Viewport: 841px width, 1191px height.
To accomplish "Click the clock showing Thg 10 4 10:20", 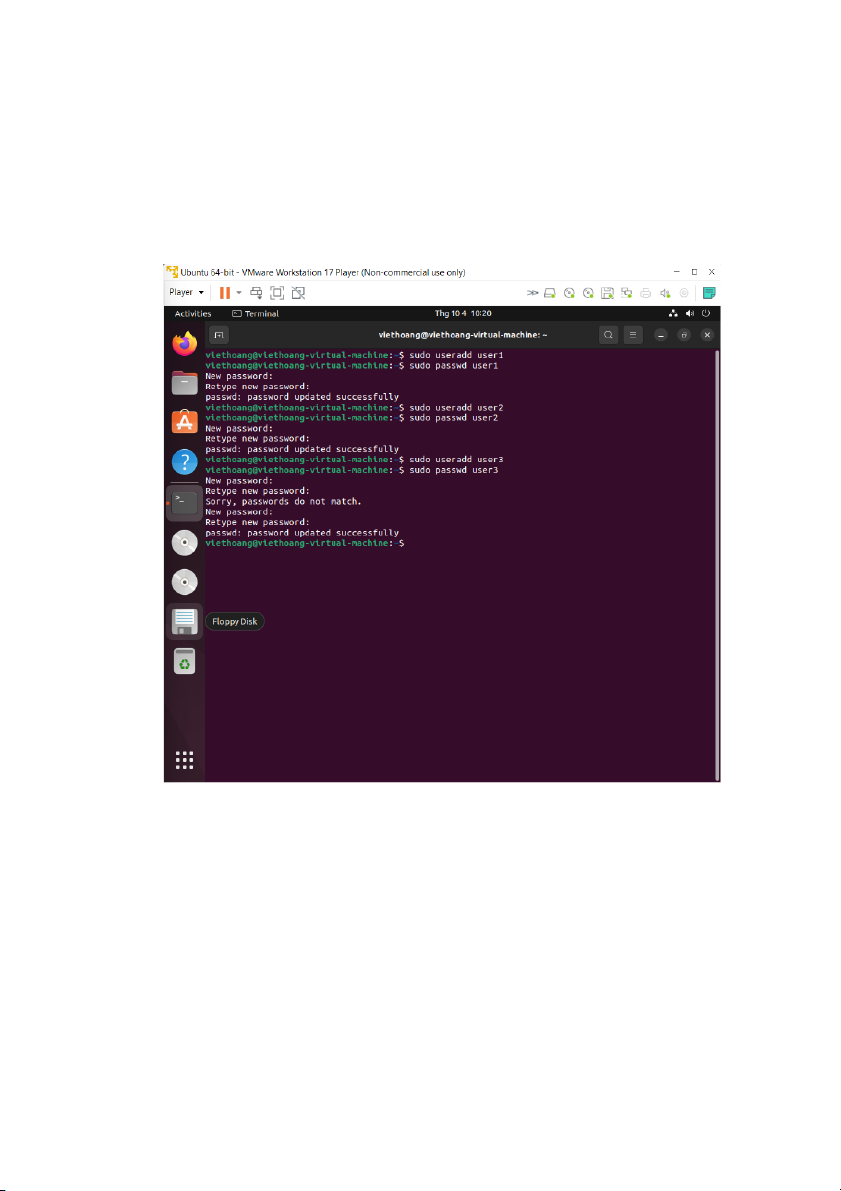I will 463,314.
